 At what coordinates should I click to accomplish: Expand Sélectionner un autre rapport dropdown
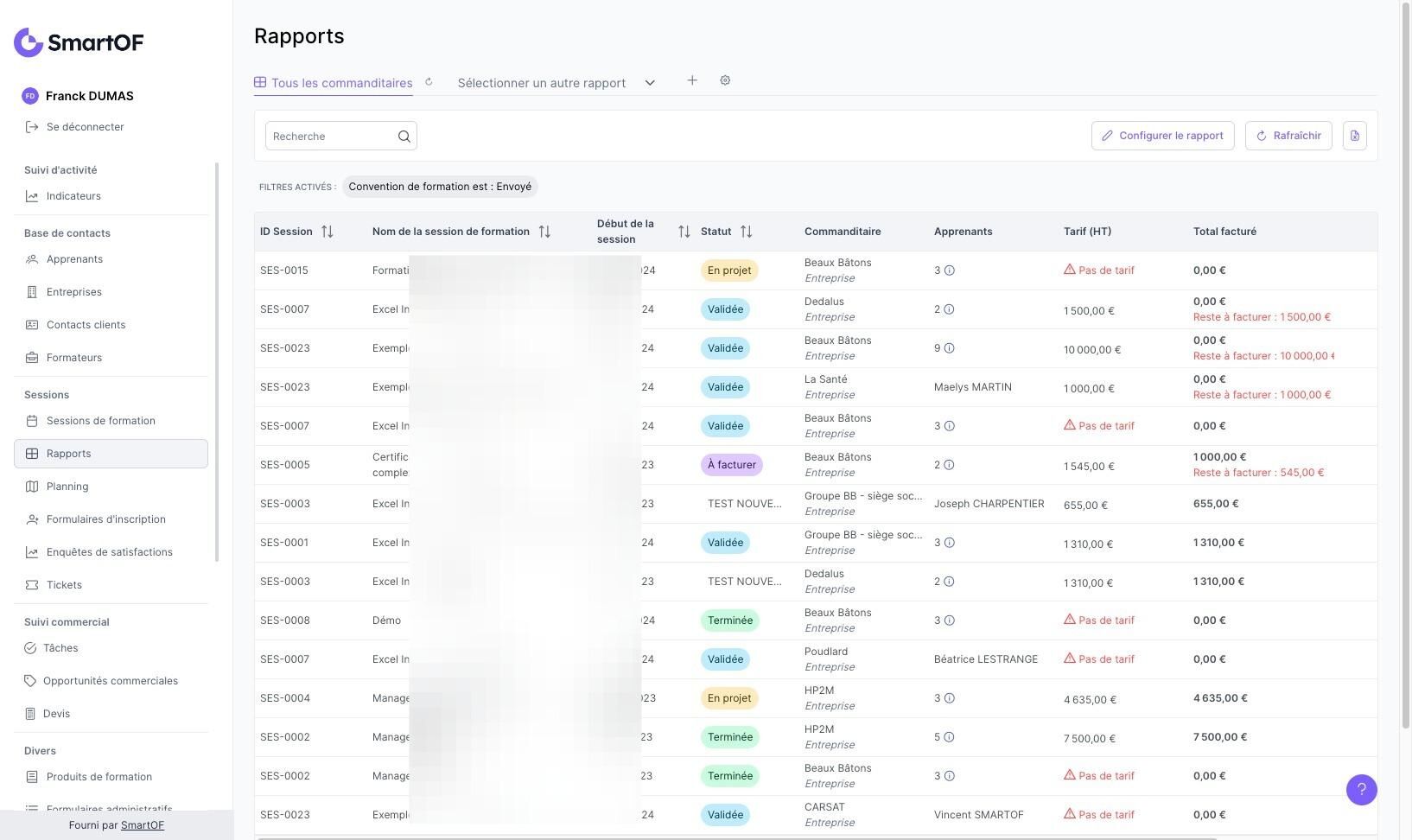pos(557,83)
